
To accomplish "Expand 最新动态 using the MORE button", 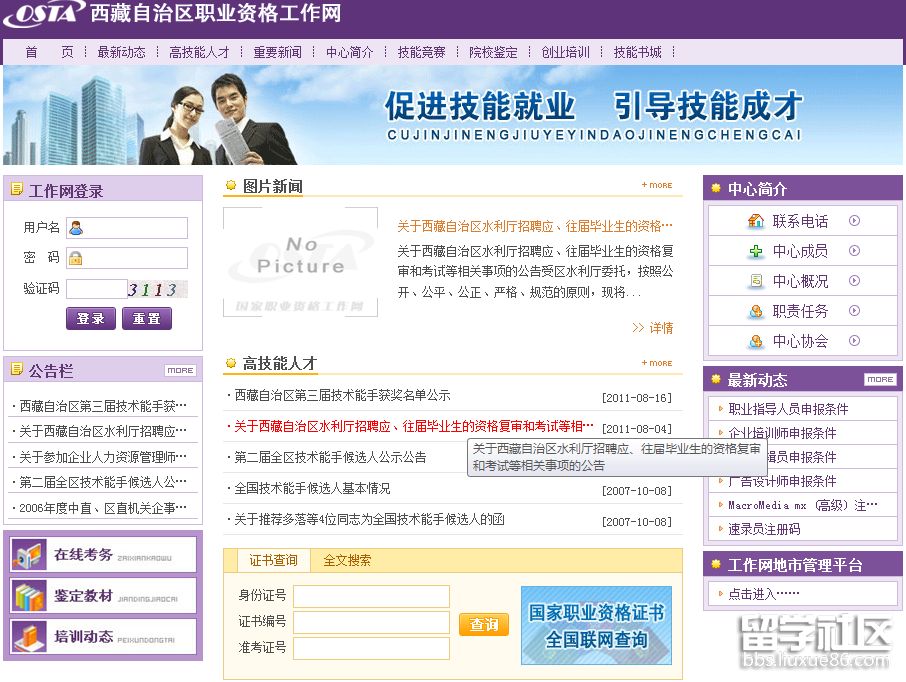I will (x=880, y=380).
